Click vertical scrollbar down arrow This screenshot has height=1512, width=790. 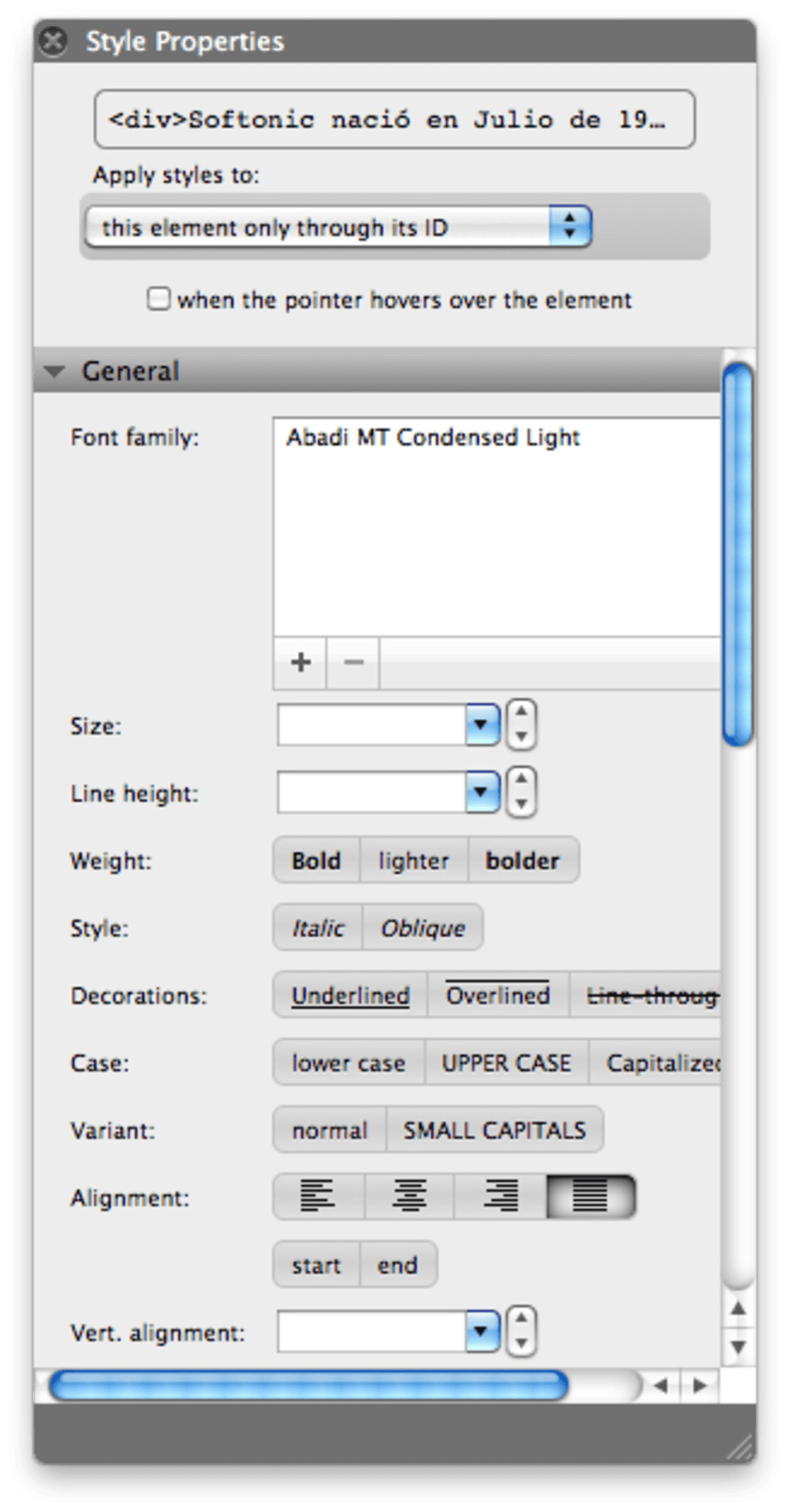tap(738, 1348)
